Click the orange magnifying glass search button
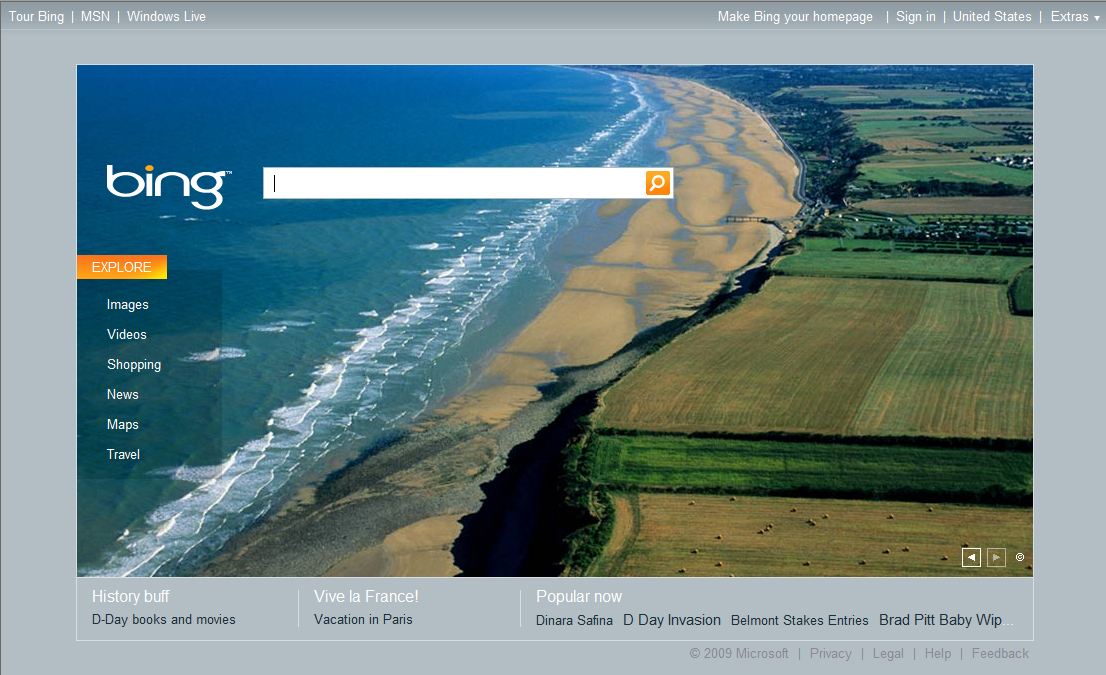The width and height of the screenshot is (1106, 675). [657, 183]
